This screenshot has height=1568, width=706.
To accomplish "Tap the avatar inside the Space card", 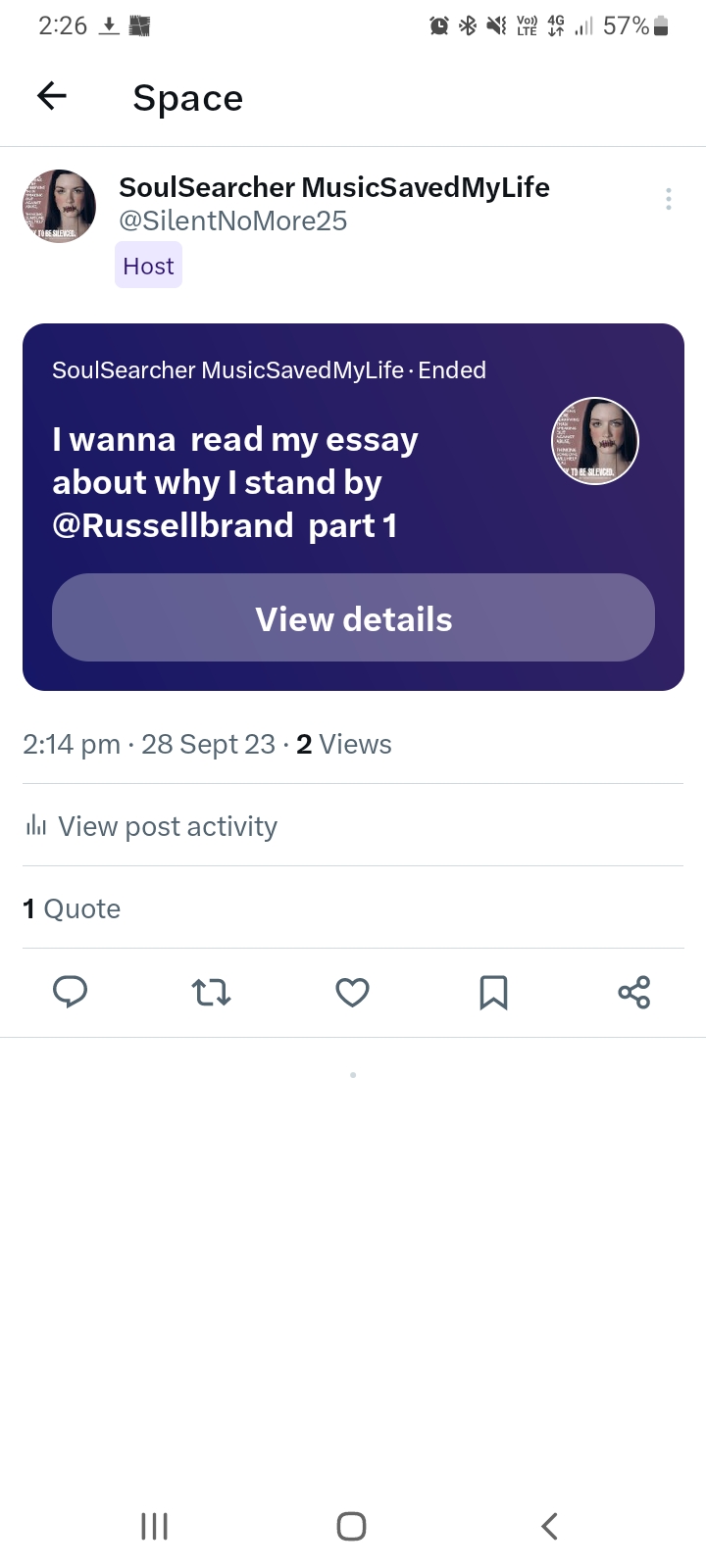I will click(x=595, y=441).
